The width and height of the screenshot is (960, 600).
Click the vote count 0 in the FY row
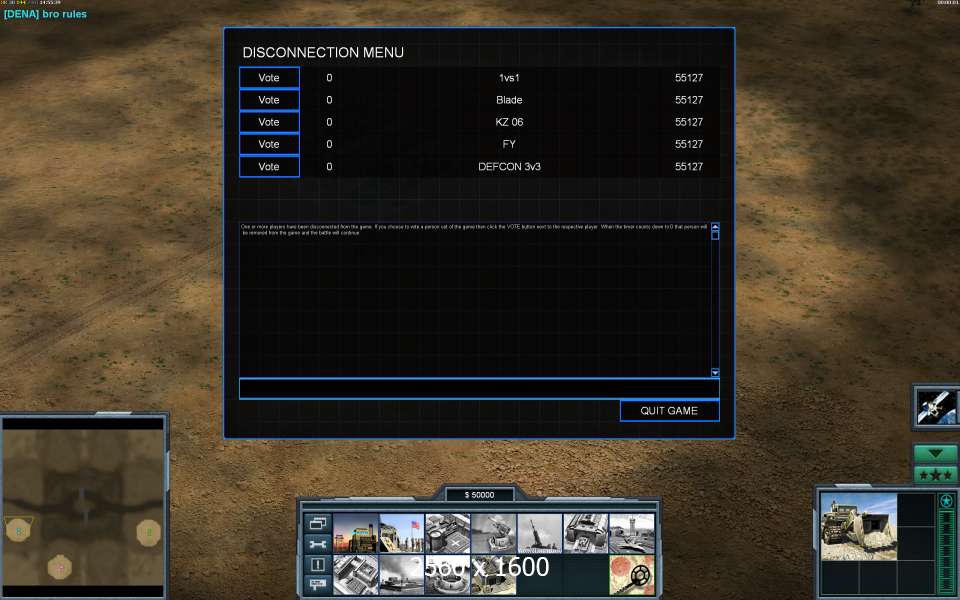point(329,144)
